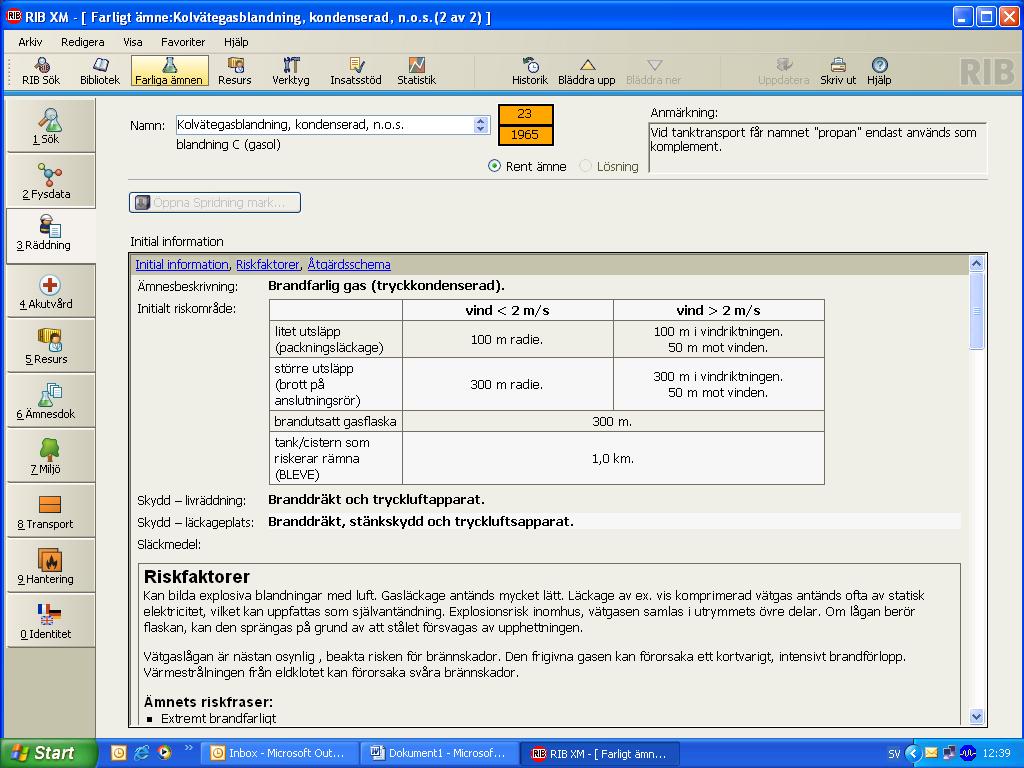
Task: Click the Uppdatera toolbar icon
Action: point(783,71)
